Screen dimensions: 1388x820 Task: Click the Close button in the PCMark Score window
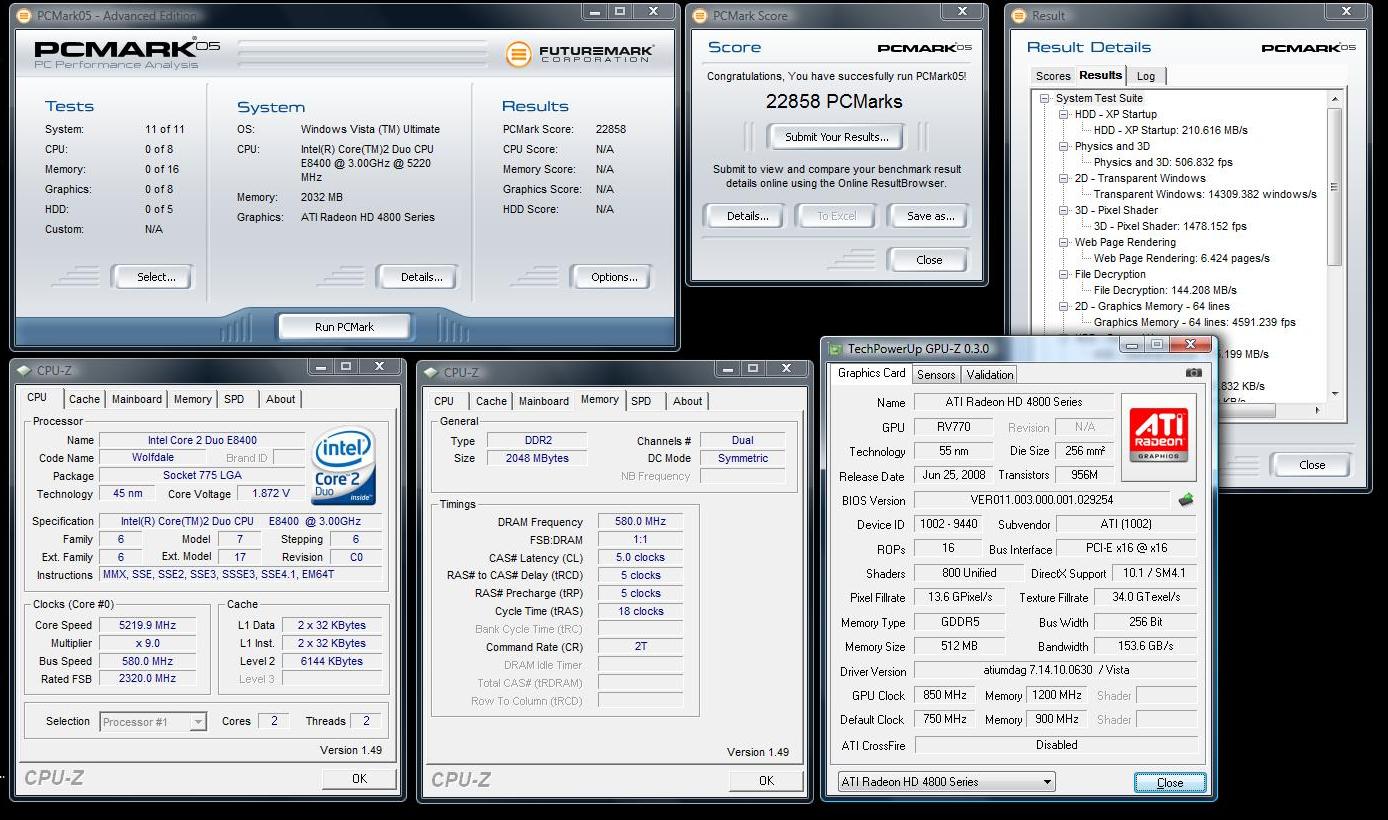click(x=929, y=260)
